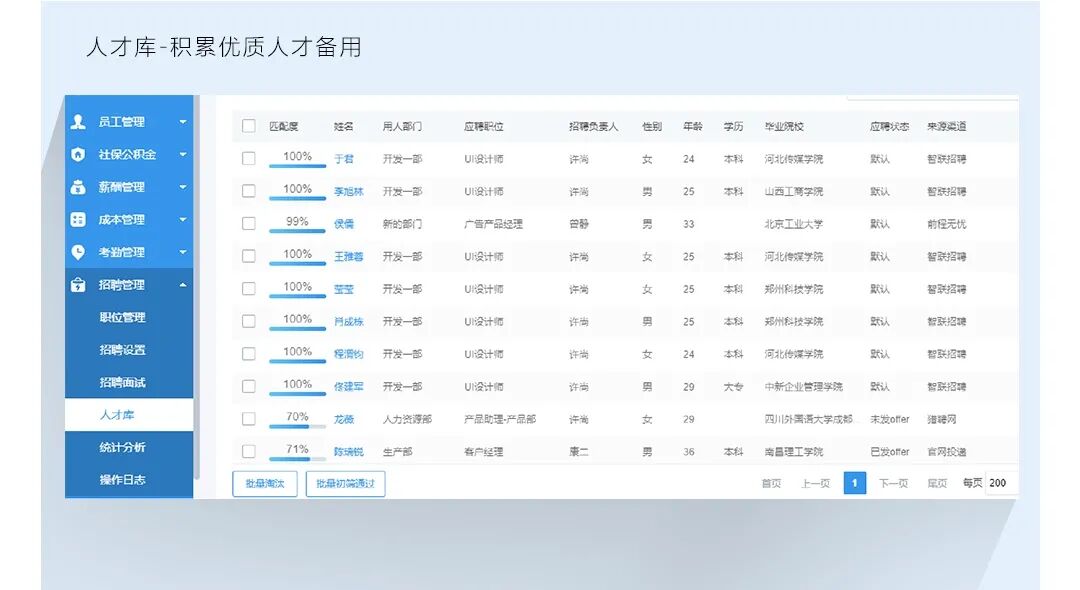Open candidate 莹莹 name link

tap(344, 289)
